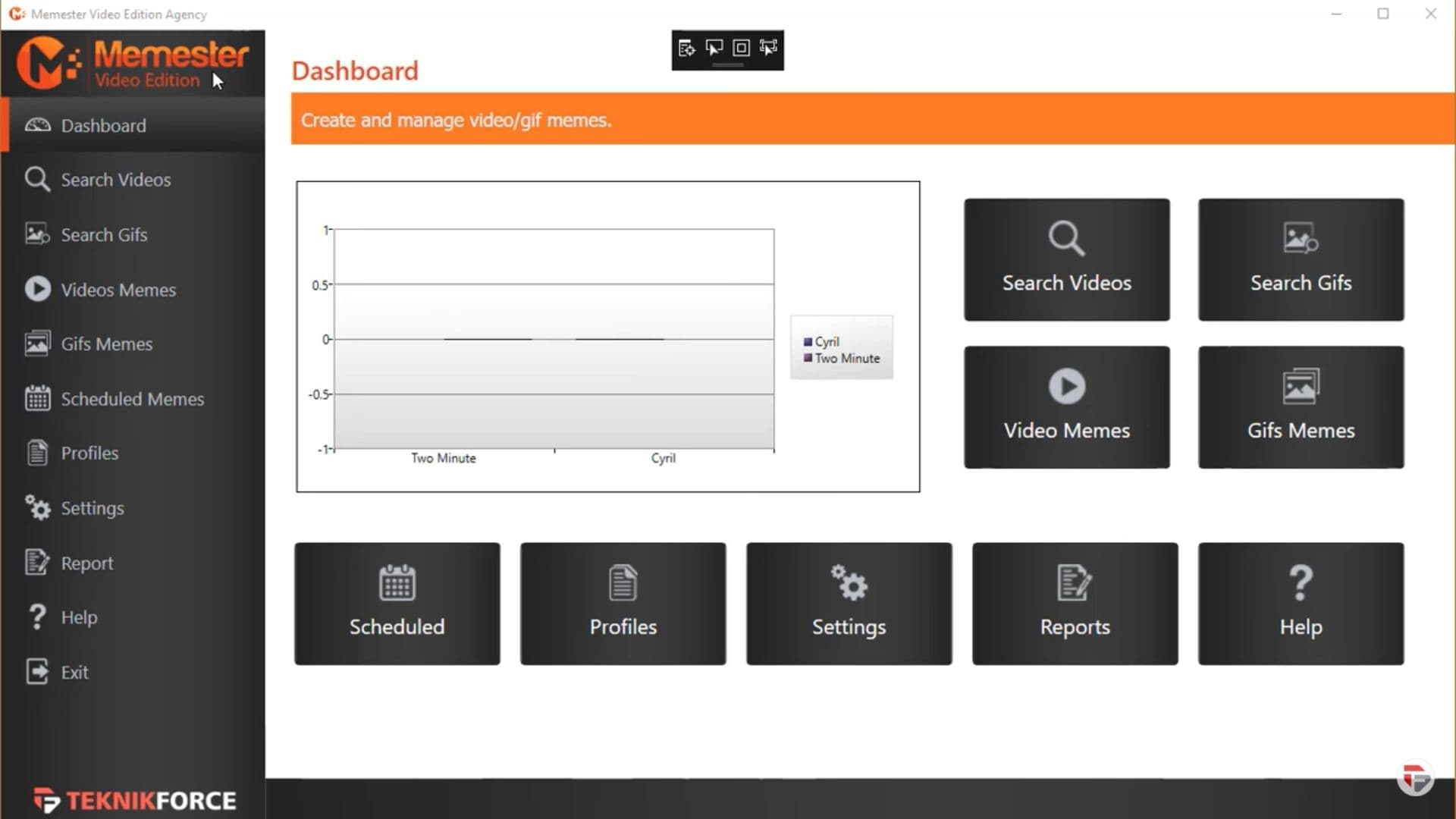Click the image icon on Search Gifs tile
1456x819 pixels.
pyautogui.click(x=1301, y=238)
